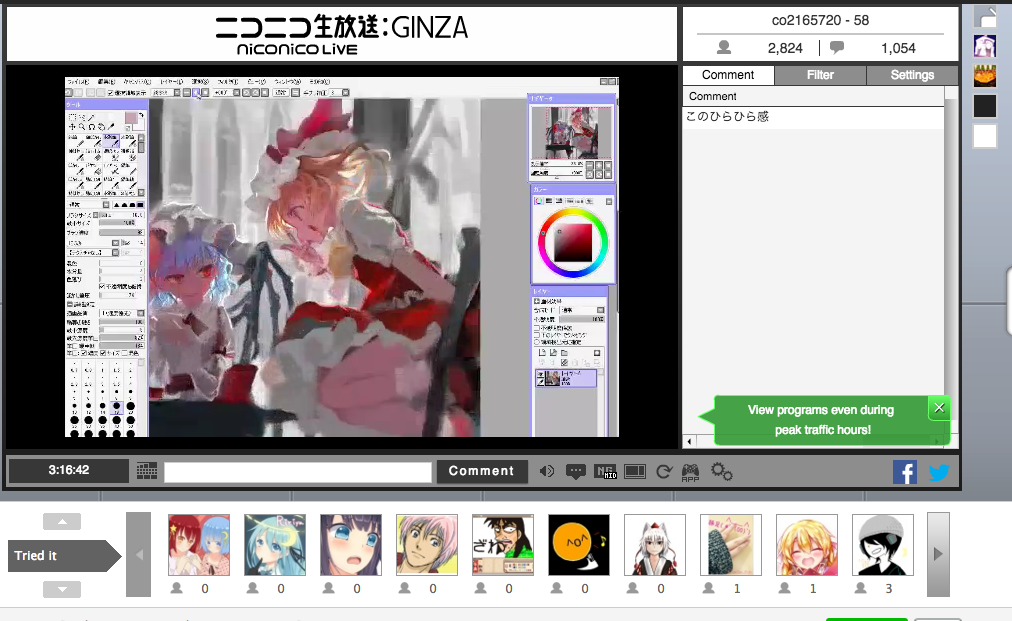Share the broadcast on Facebook
The height and width of the screenshot is (621, 1012).
[x=905, y=473]
